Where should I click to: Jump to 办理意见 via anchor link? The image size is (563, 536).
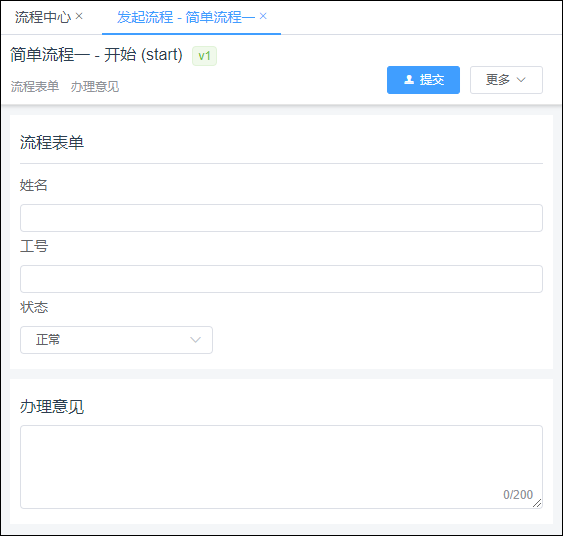(x=95, y=87)
